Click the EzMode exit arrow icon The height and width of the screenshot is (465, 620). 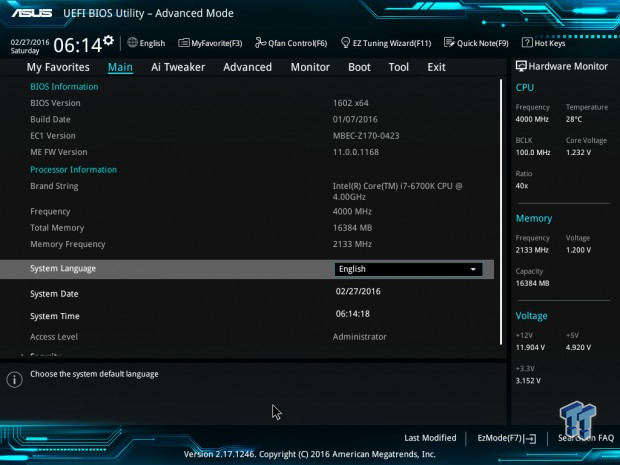click(x=530, y=439)
